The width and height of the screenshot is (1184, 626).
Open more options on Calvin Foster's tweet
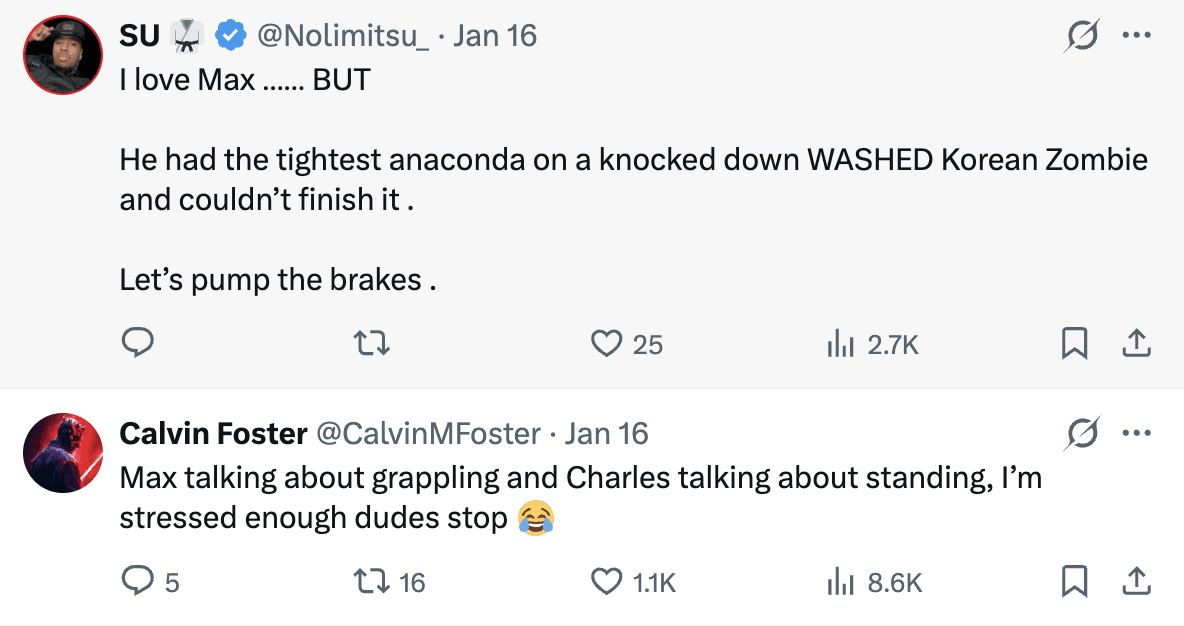pos(1136,433)
